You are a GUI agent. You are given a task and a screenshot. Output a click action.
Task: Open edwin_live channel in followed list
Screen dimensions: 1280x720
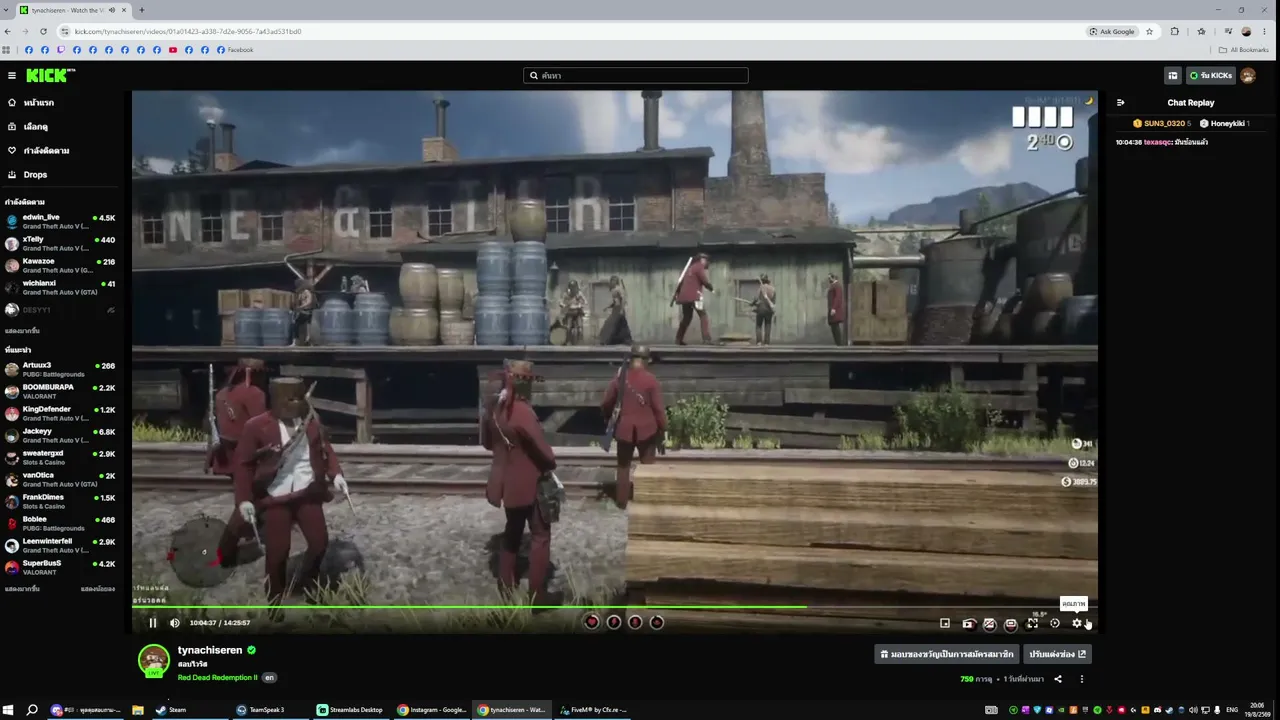[x=60, y=221]
